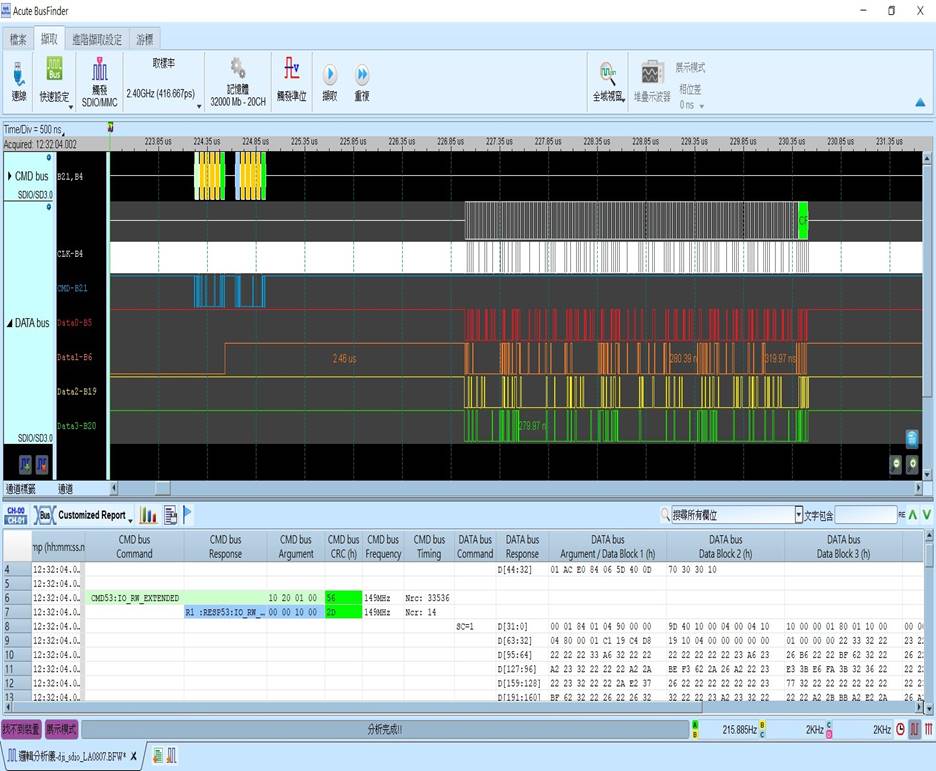Expand the CMD bus channel group
936x771 pixels.
click(x=11, y=176)
